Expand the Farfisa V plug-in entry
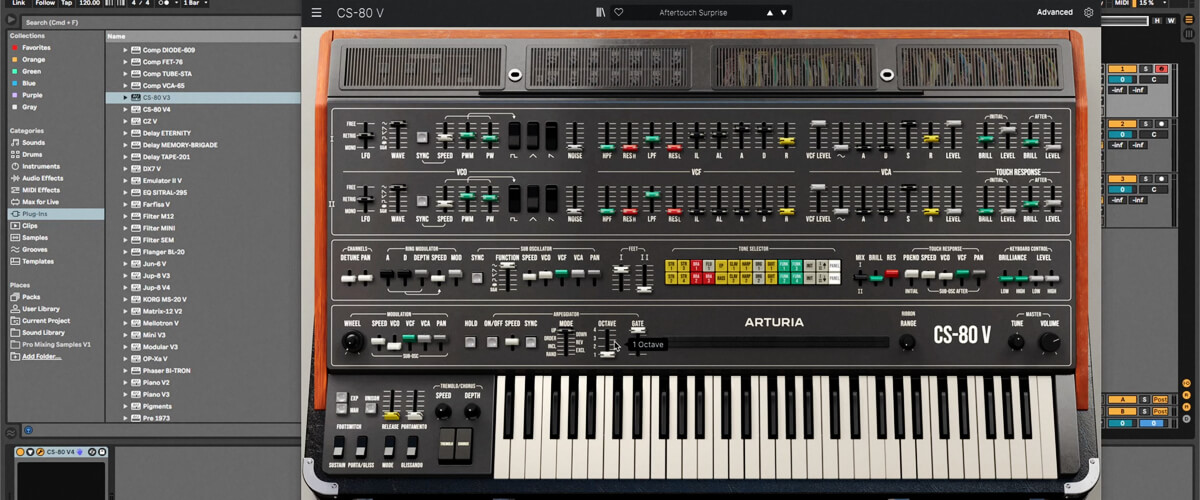The image size is (1200, 500). pyautogui.click(x=126, y=204)
